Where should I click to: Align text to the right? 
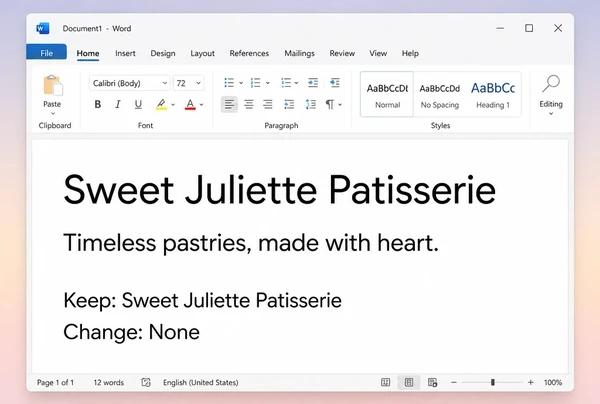pos(268,104)
